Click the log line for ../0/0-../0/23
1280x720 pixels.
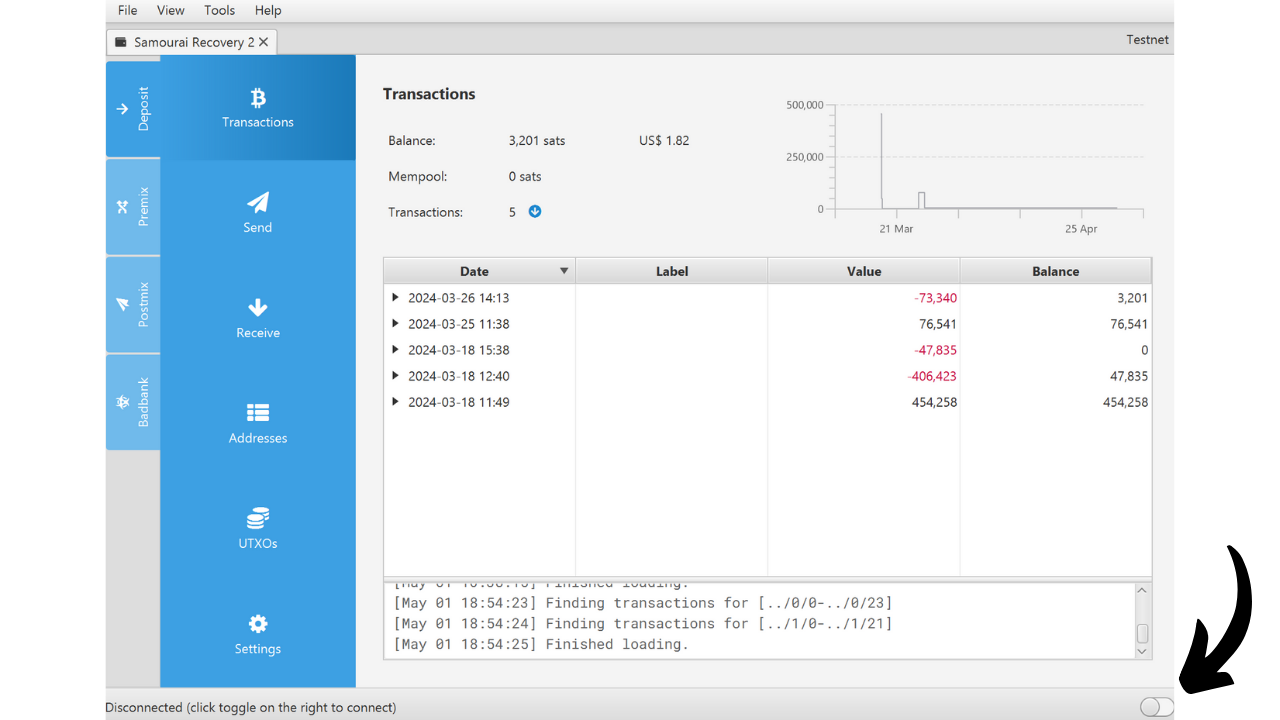pyautogui.click(x=643, y=603)
